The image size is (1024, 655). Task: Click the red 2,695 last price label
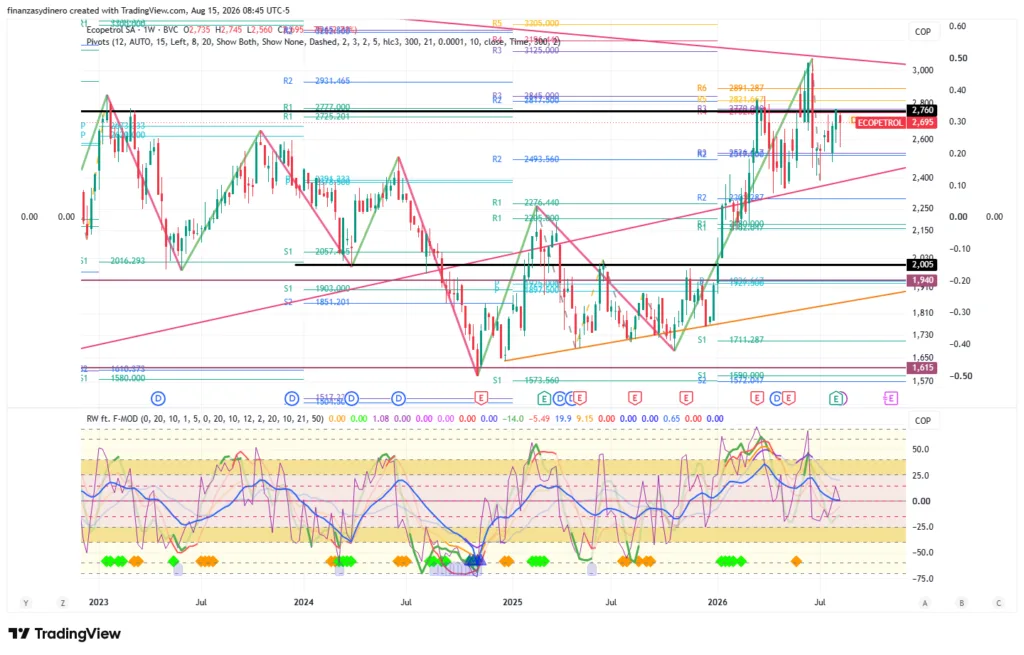pos(922,123)
